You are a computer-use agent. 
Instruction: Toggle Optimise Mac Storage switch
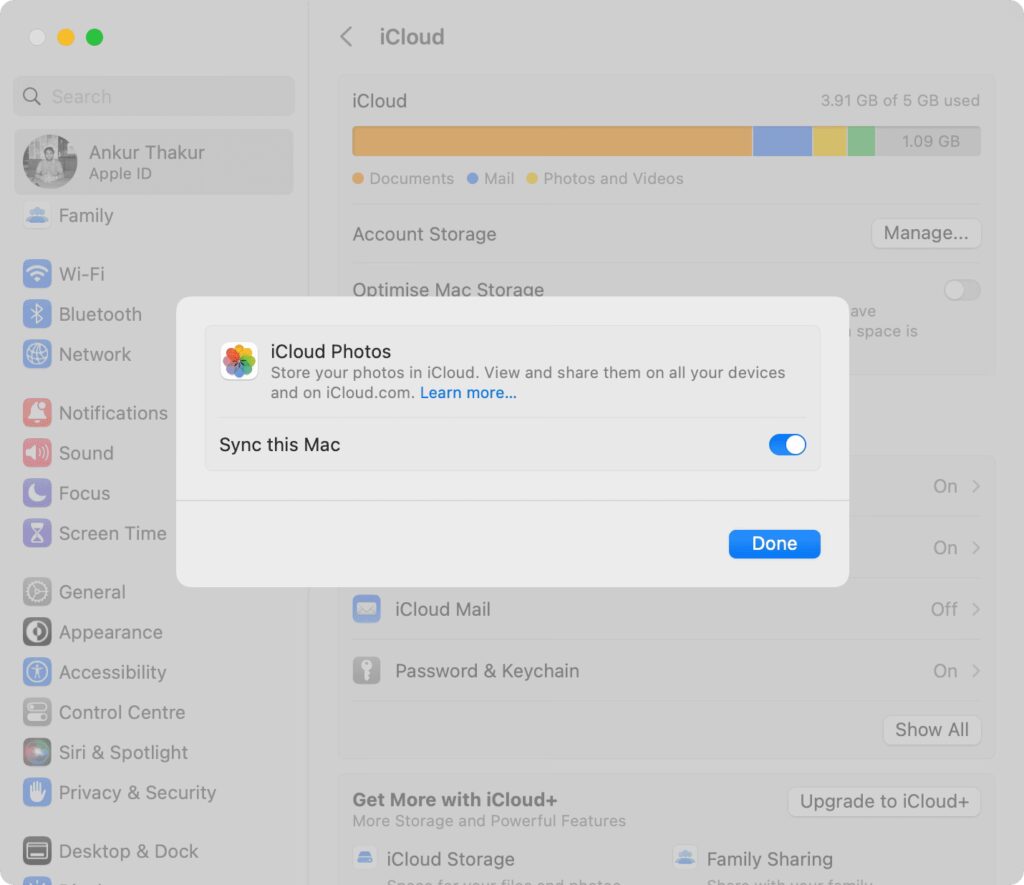[962, 290]
